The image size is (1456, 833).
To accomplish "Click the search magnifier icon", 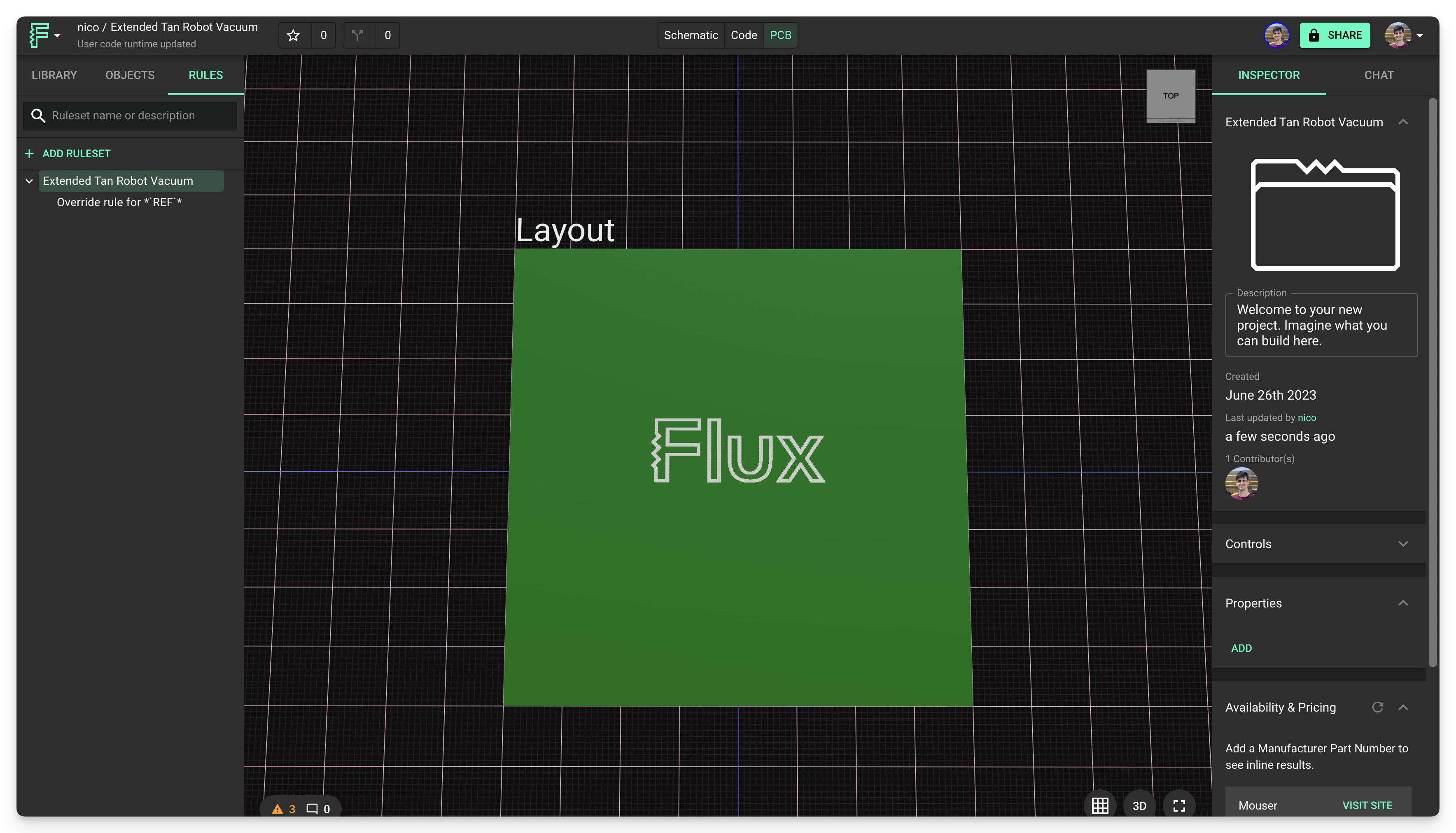I will 38,116.
